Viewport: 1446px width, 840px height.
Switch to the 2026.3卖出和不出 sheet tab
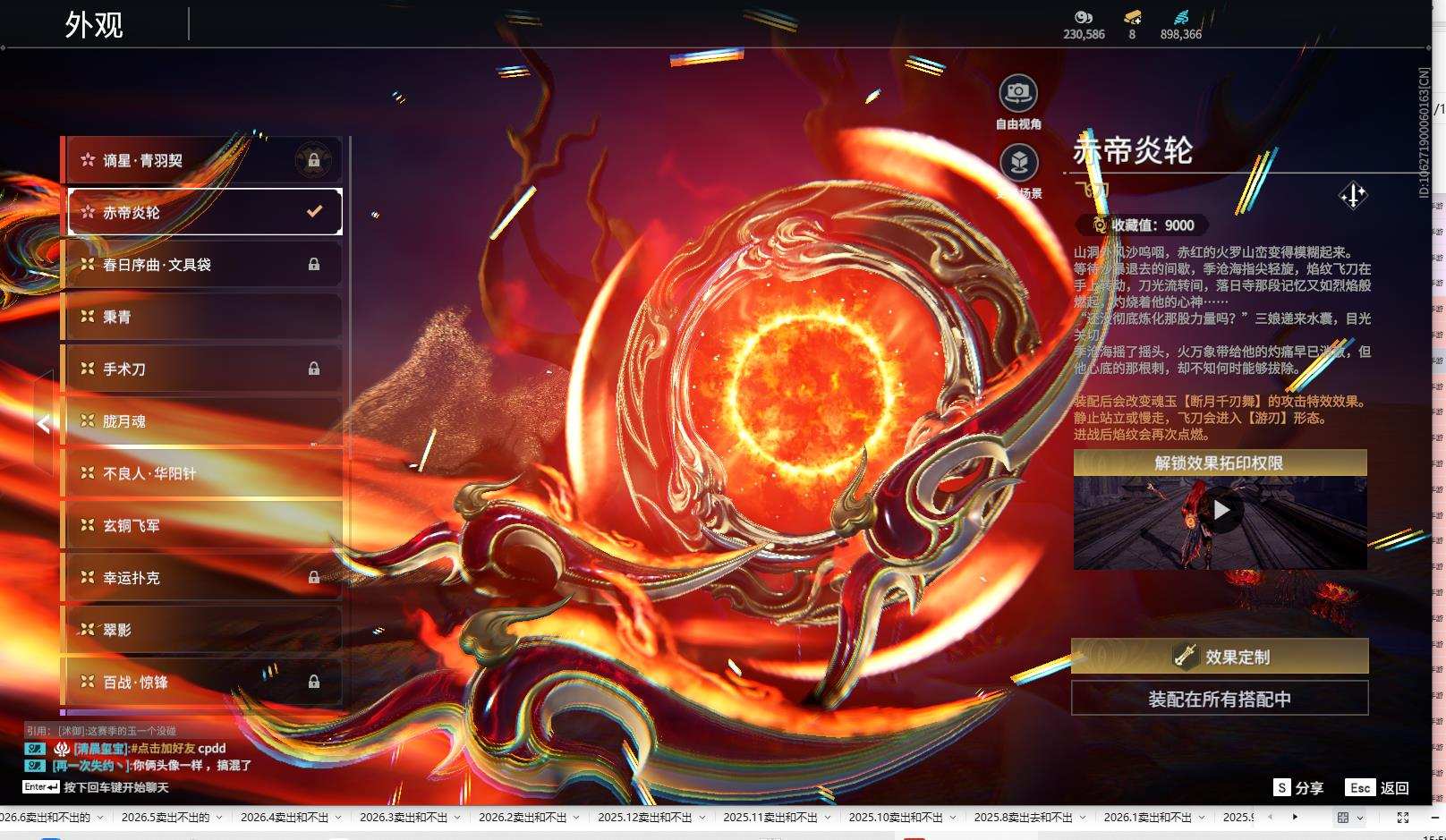[404, 818]
